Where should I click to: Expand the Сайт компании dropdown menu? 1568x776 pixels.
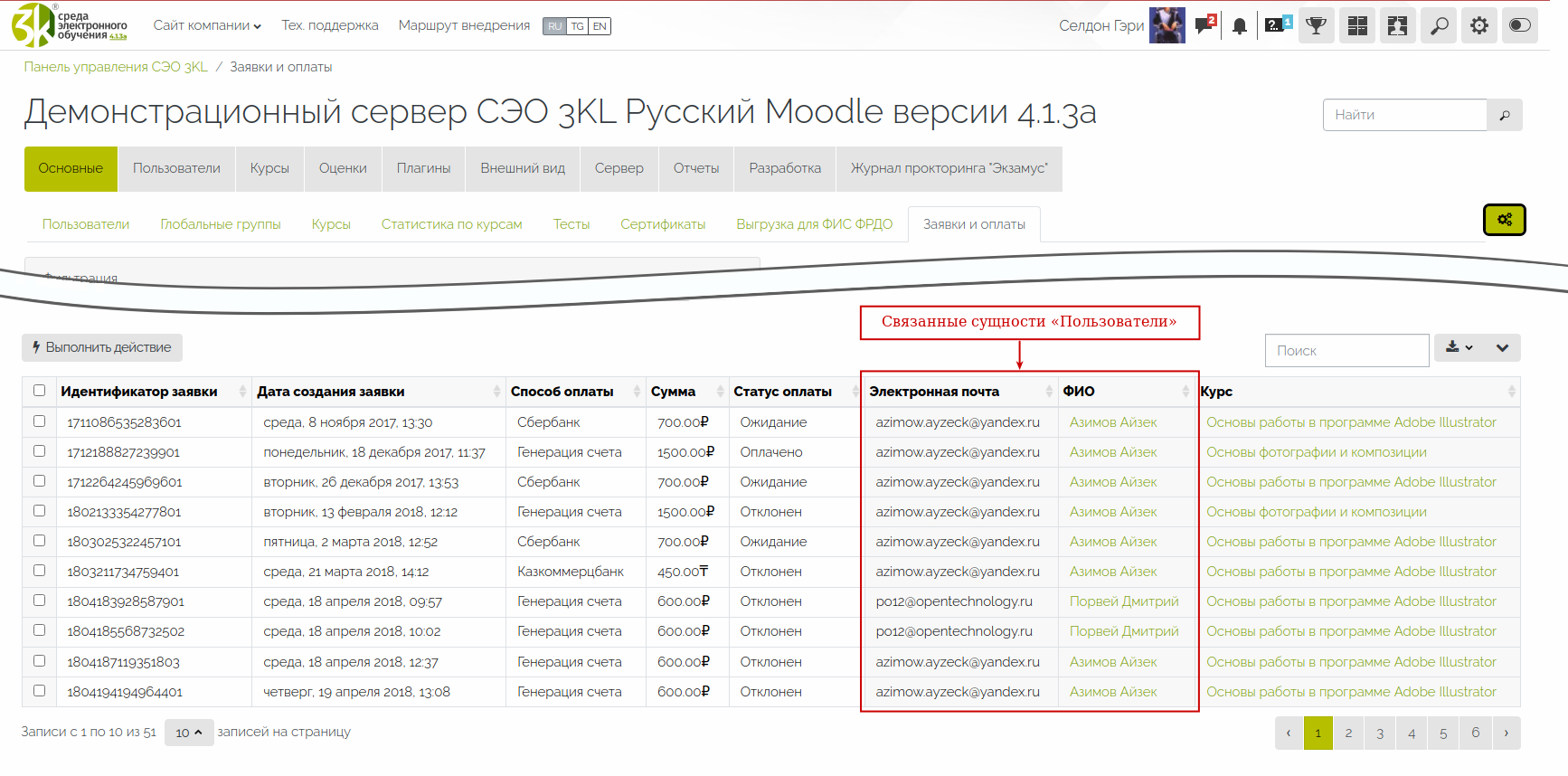pyautogui.click(x=207, y=26)
